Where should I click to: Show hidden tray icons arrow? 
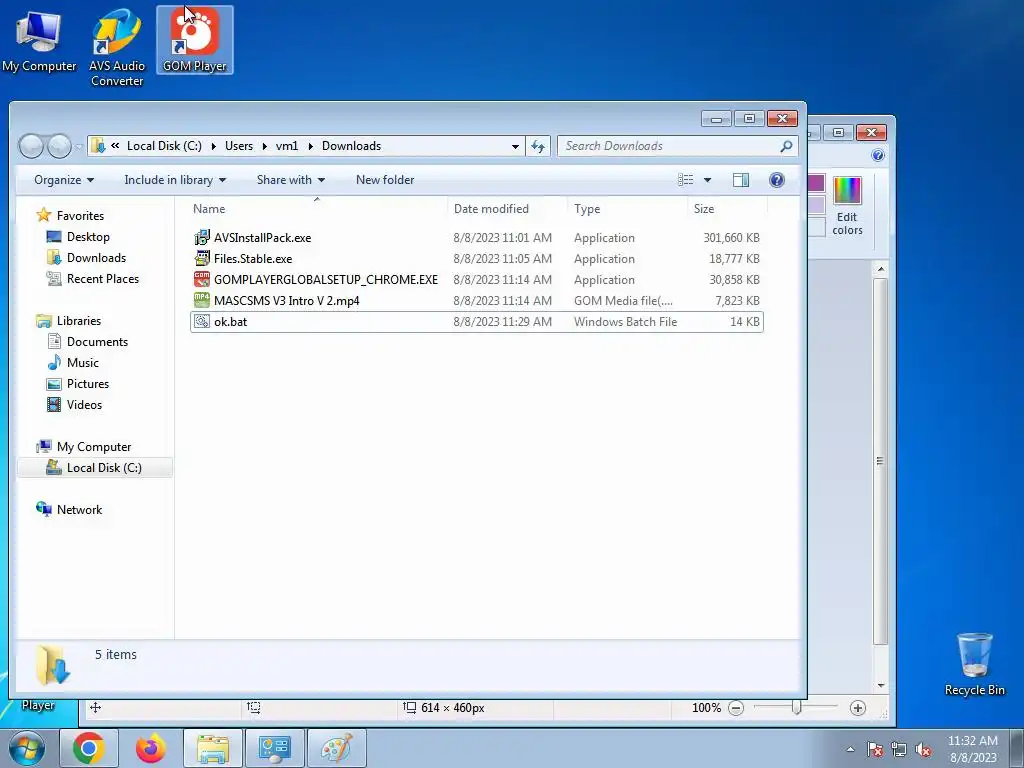click(850, 750)
